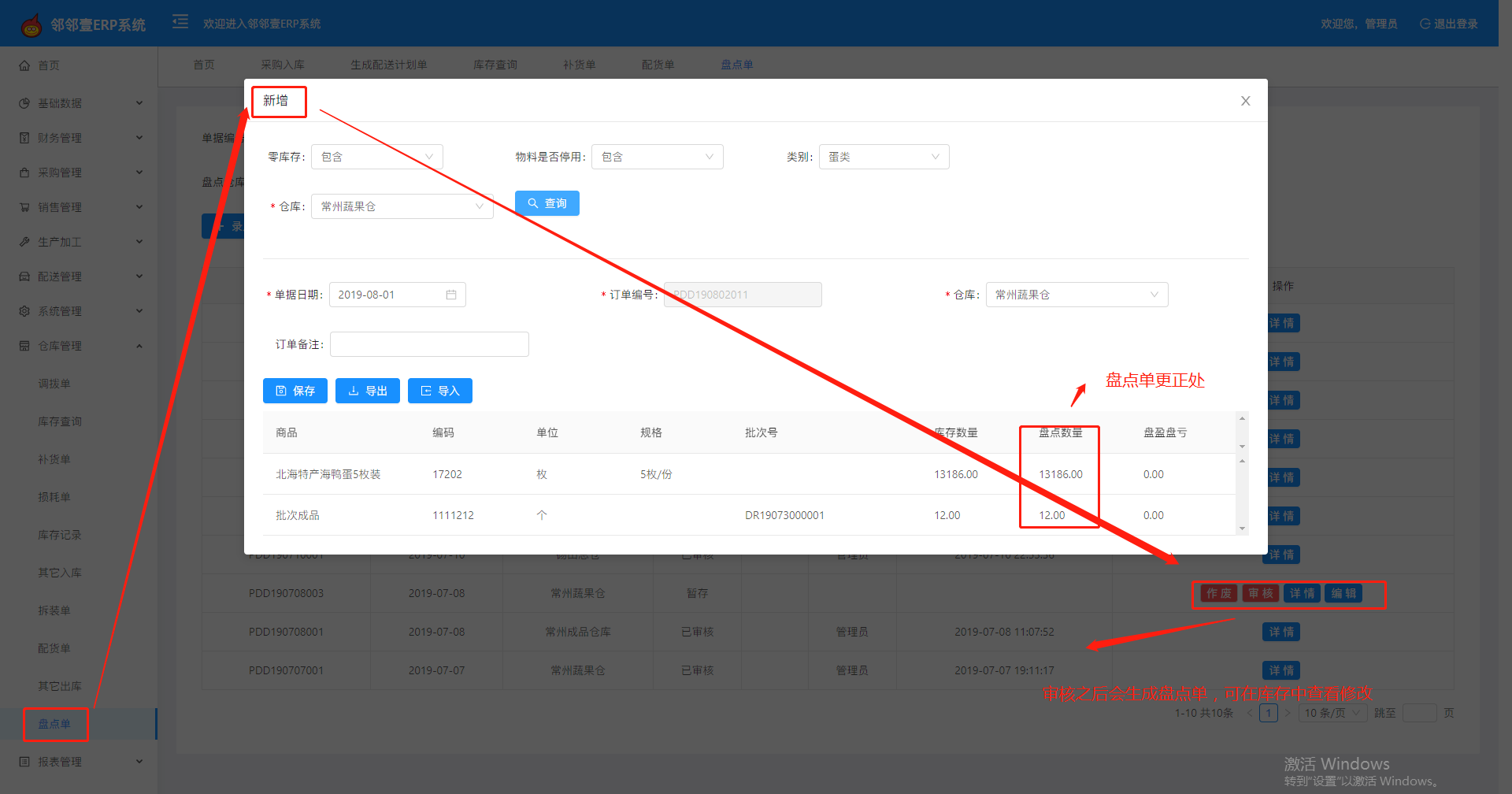
Task: Collapse the 仓库管理 sidebar menu
Action: (x=139, y=346)
